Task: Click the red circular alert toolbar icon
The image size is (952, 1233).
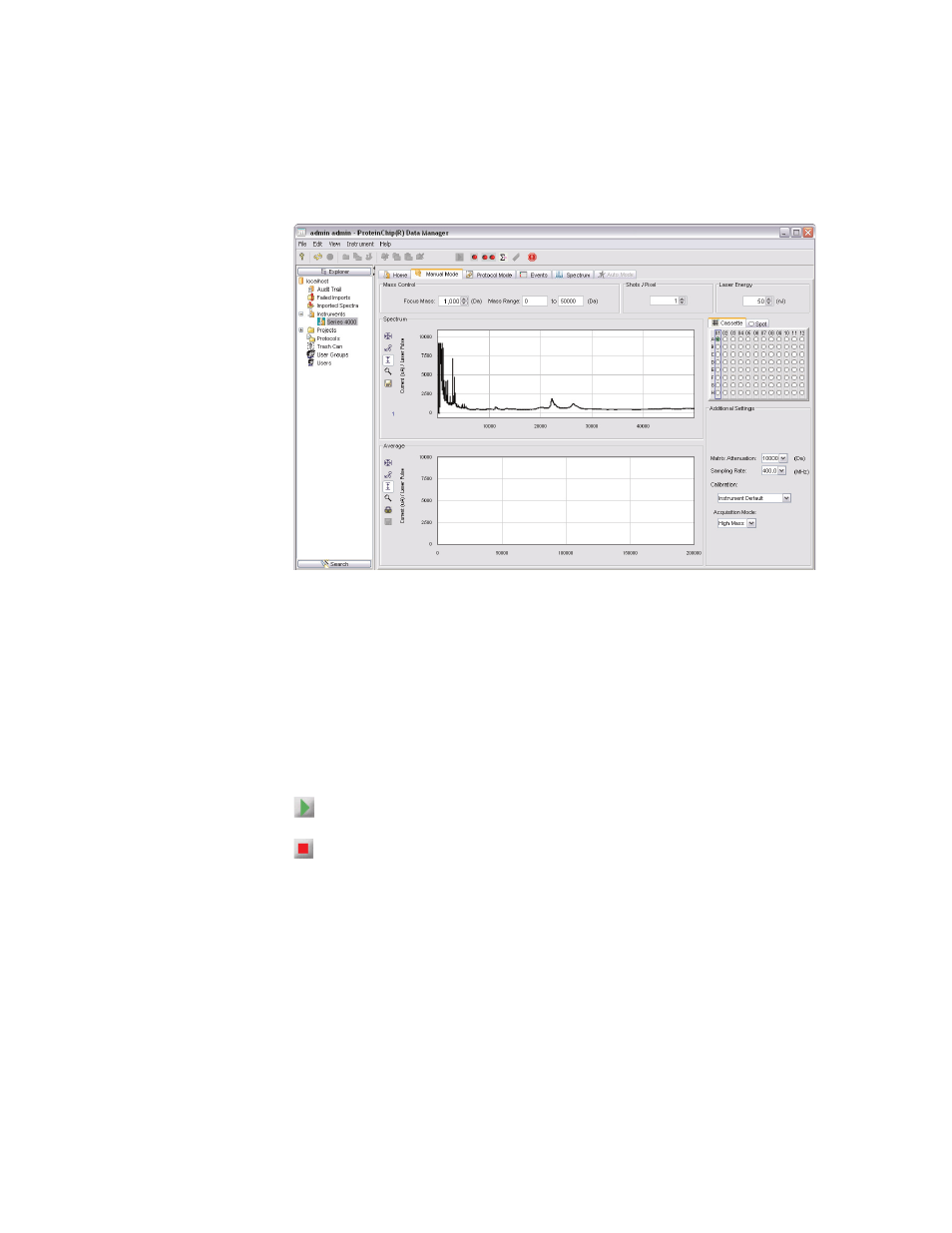Action: (x=532, y=257)
